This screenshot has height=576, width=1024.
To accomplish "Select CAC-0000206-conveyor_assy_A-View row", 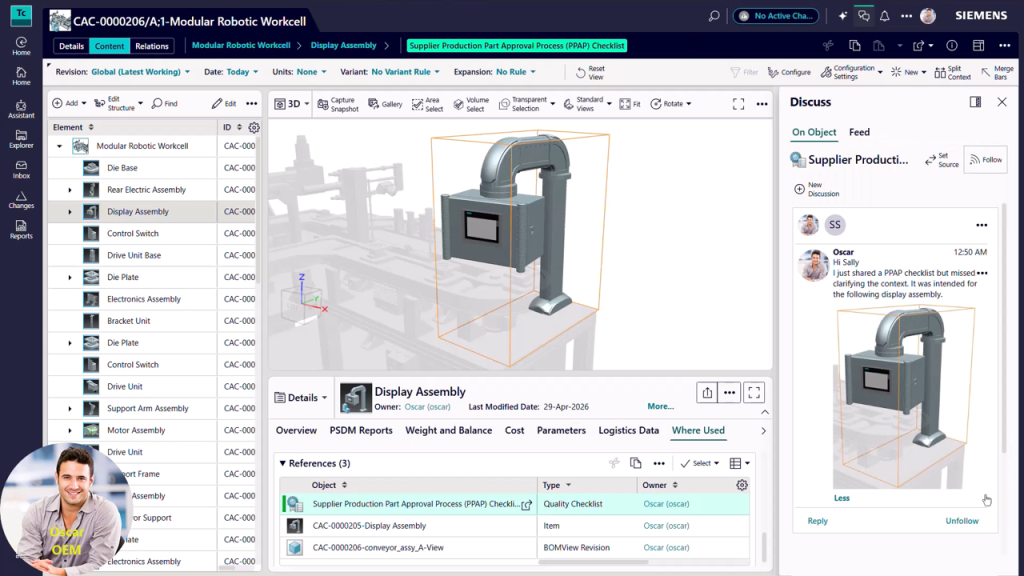I will (515, 547).
